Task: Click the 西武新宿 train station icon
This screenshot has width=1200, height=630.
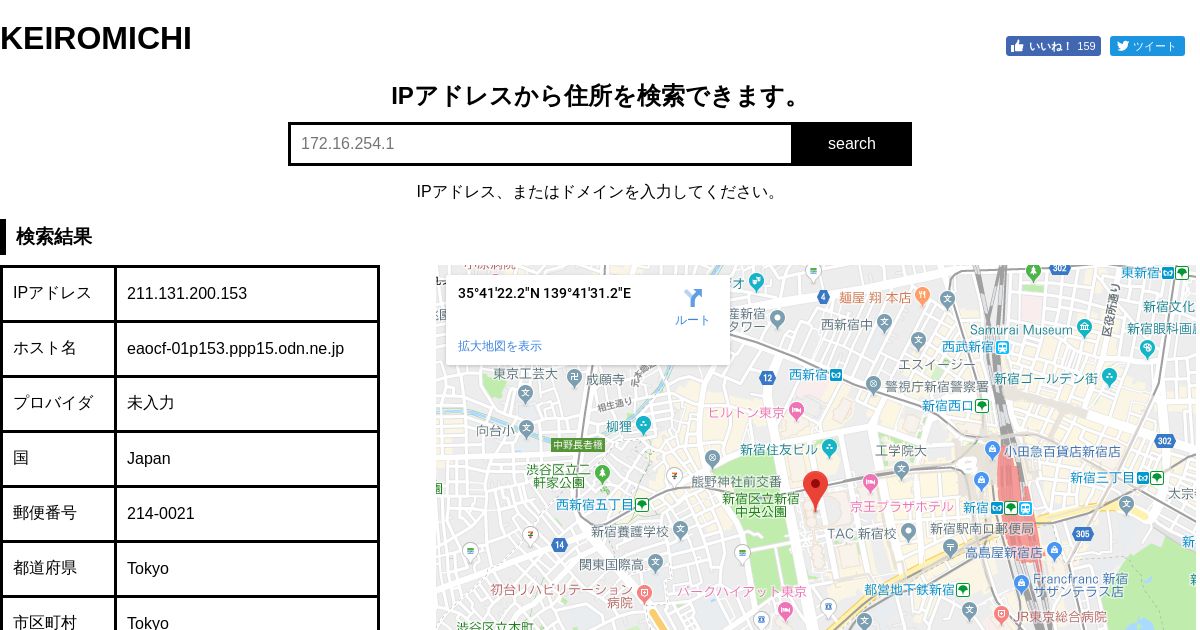Action: click(1002, 346)
